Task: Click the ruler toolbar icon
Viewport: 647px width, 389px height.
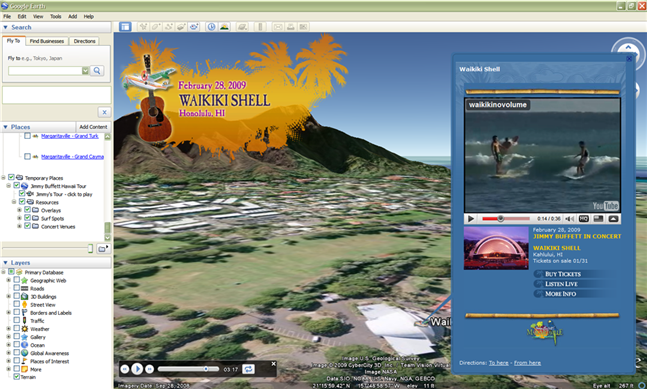Action: 260,27
